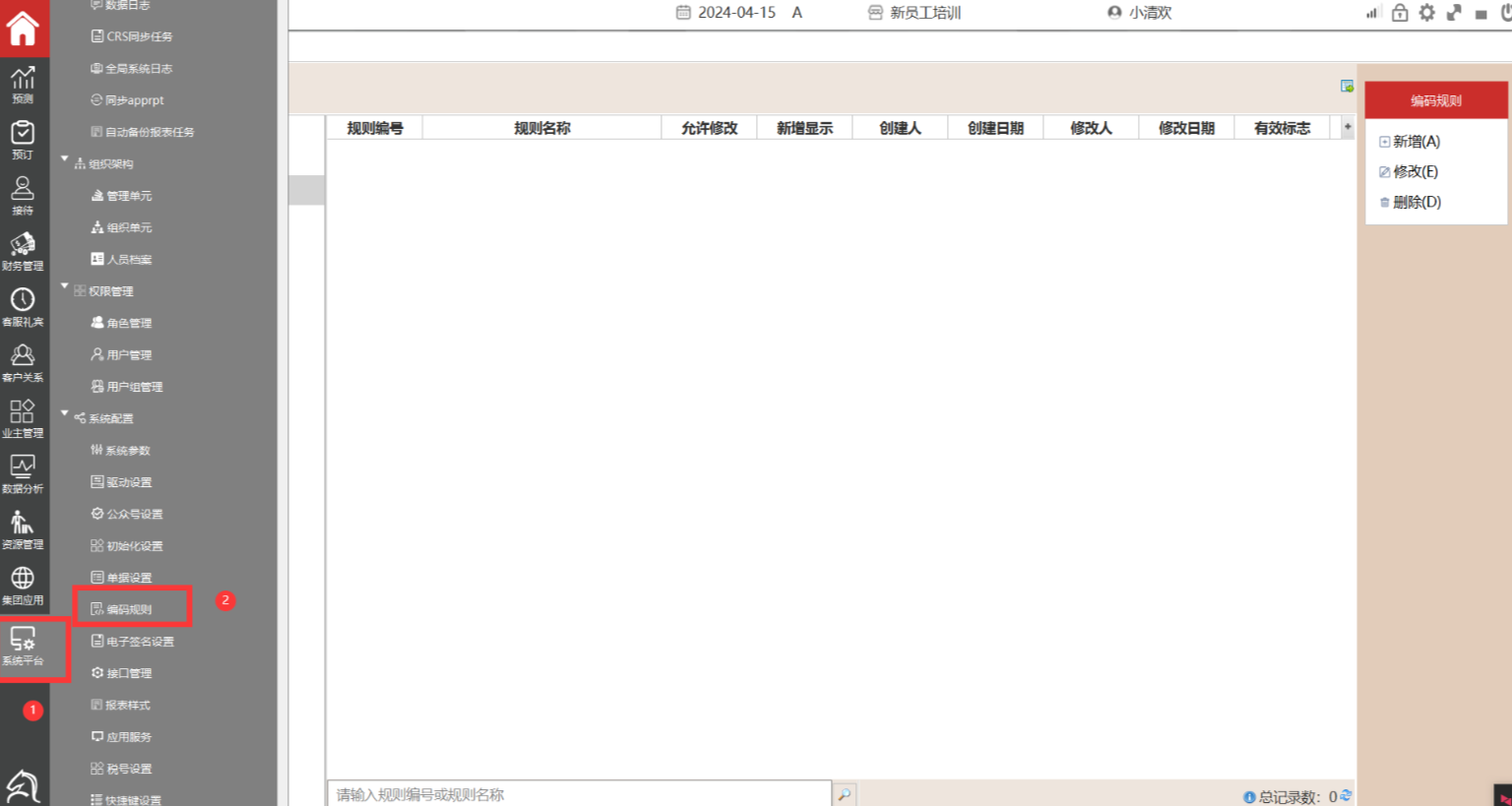Select the 系统平台 sidebar icon

click(x=23, y=647)
